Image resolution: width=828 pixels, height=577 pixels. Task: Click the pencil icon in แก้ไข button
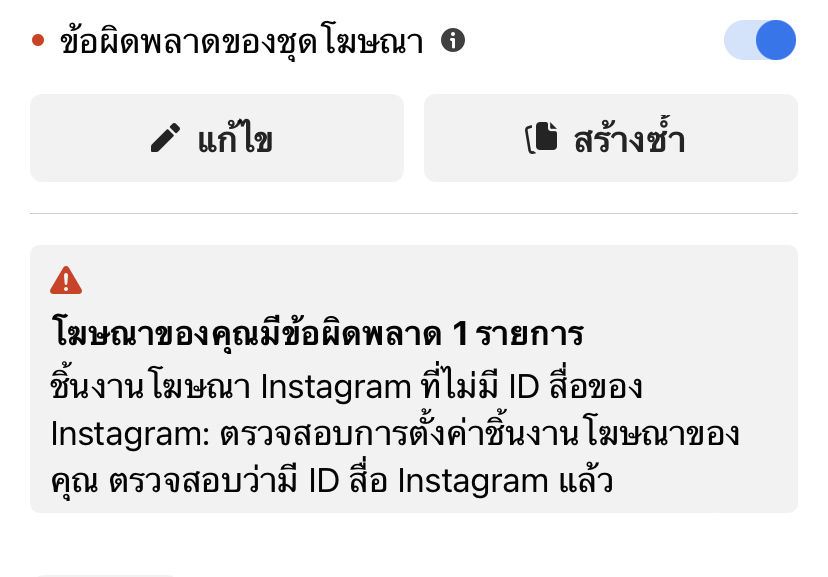(x=165, y=138)
